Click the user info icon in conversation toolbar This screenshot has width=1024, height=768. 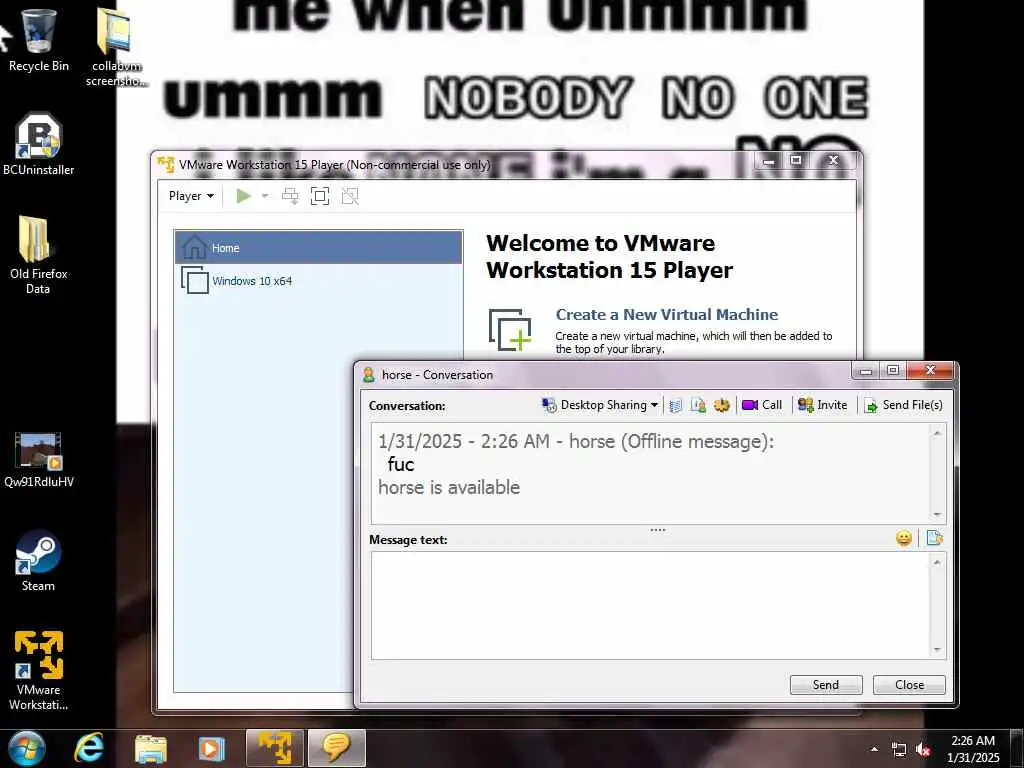pos(698,406)
